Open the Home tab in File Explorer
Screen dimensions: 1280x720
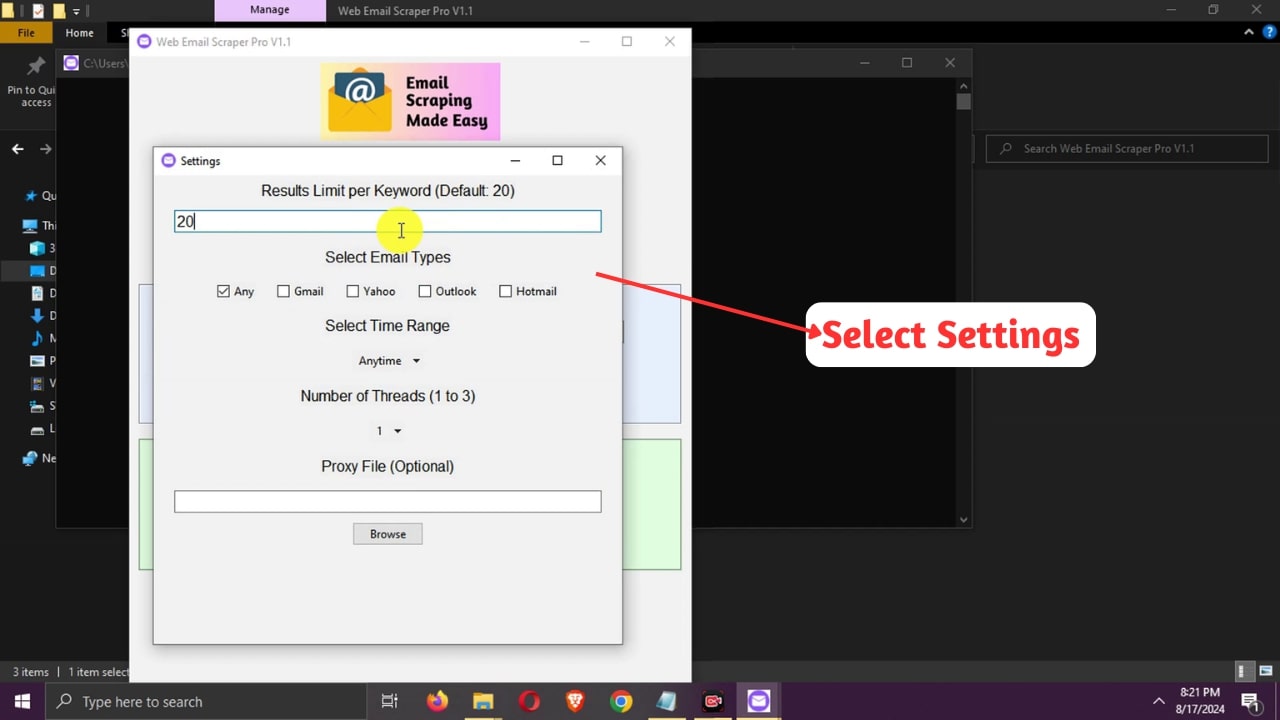click(79, 33)
